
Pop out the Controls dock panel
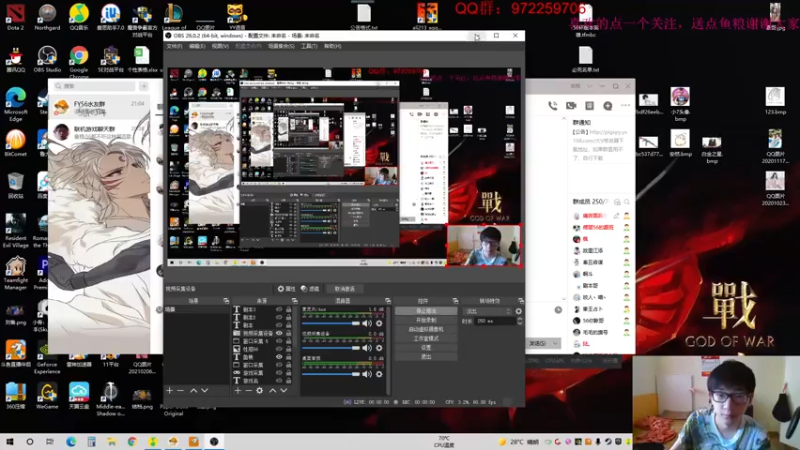click(x=455, y=301)
